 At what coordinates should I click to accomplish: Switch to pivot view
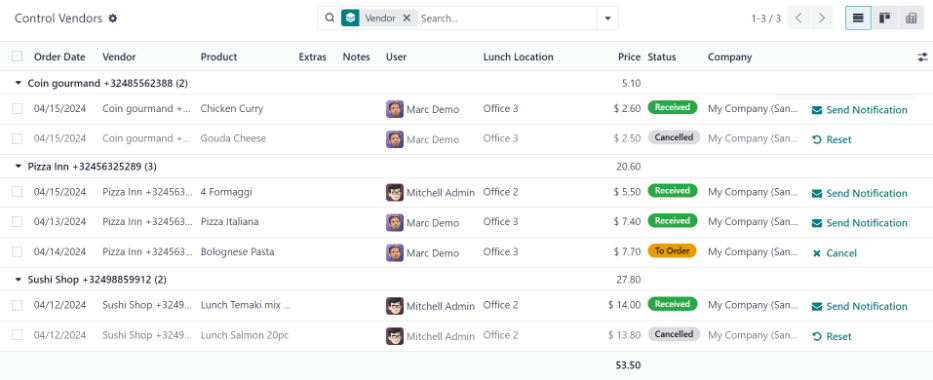click(911, 18)
